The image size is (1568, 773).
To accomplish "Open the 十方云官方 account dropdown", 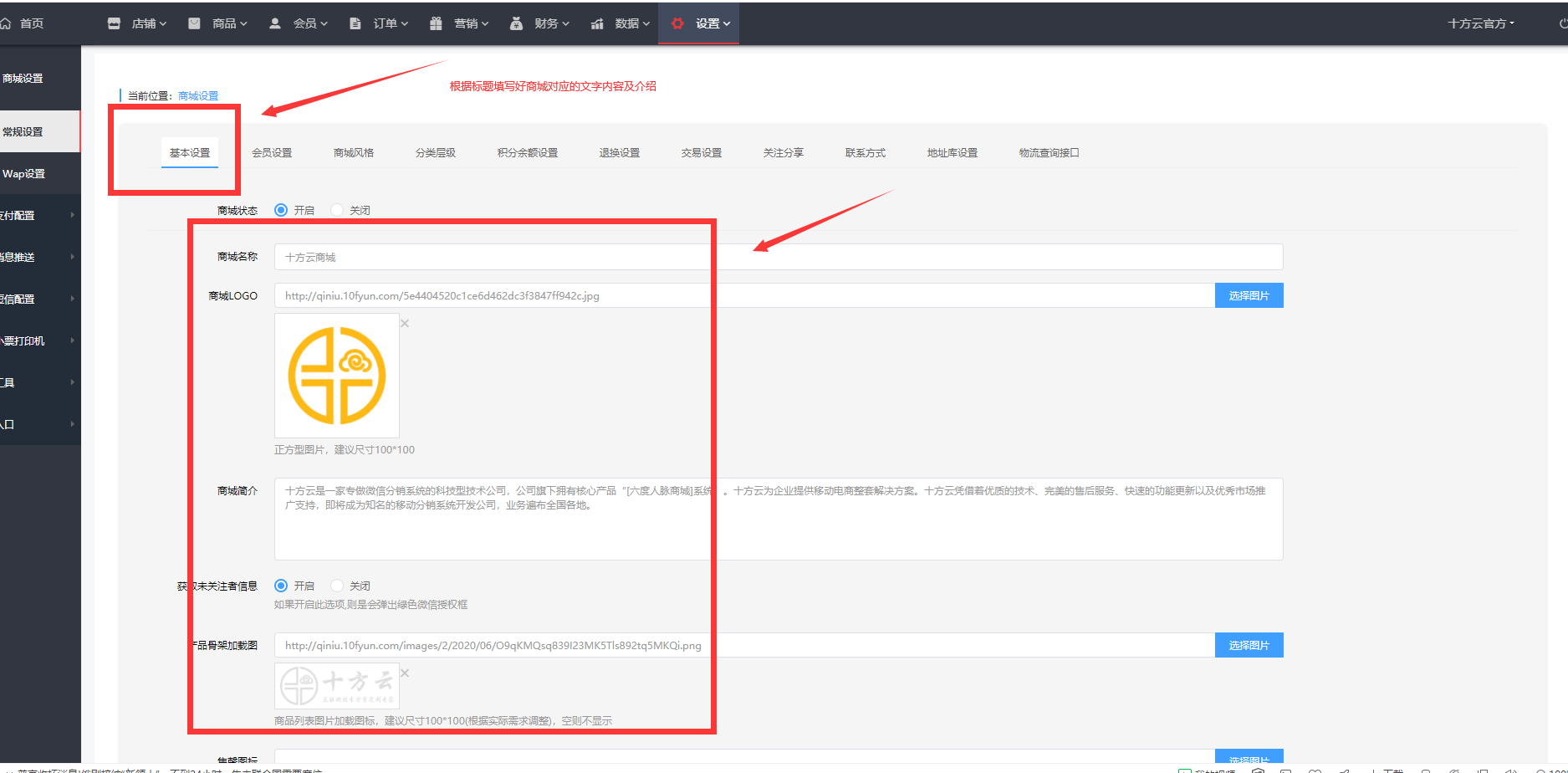I will pos(1481,23).
